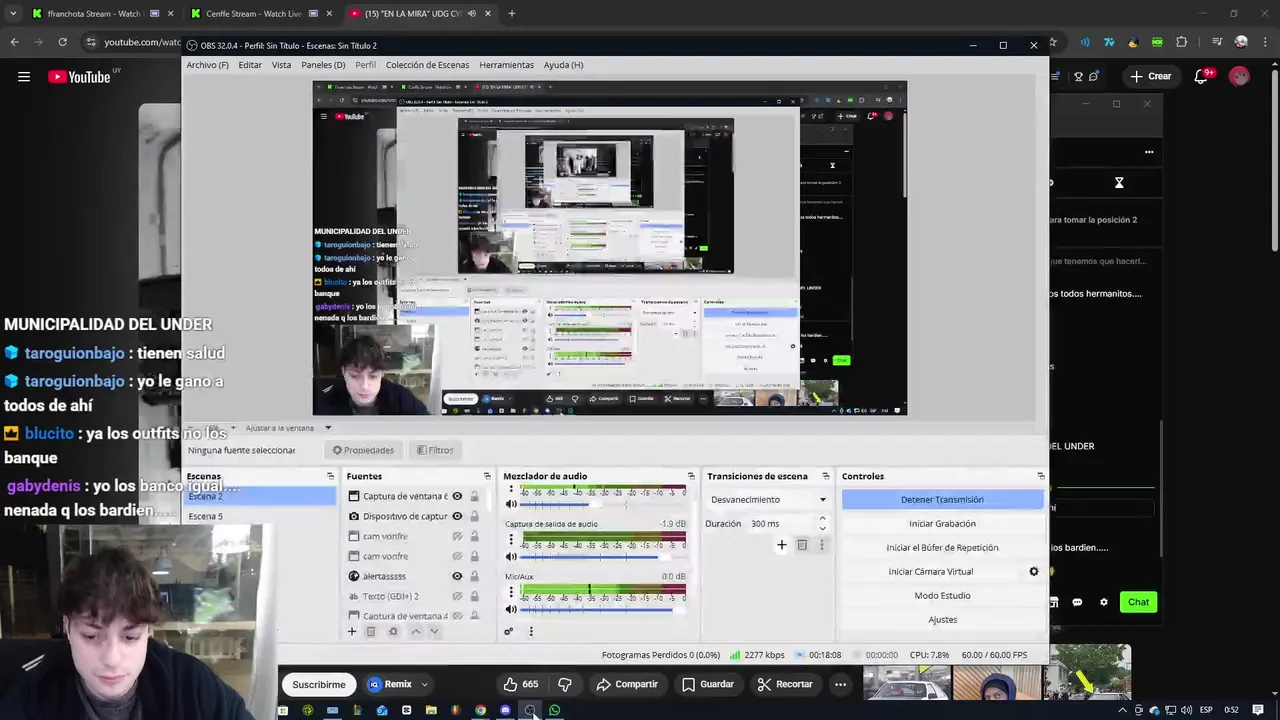
Task: Hide the alertasssss source
Action: coord(457,576)
